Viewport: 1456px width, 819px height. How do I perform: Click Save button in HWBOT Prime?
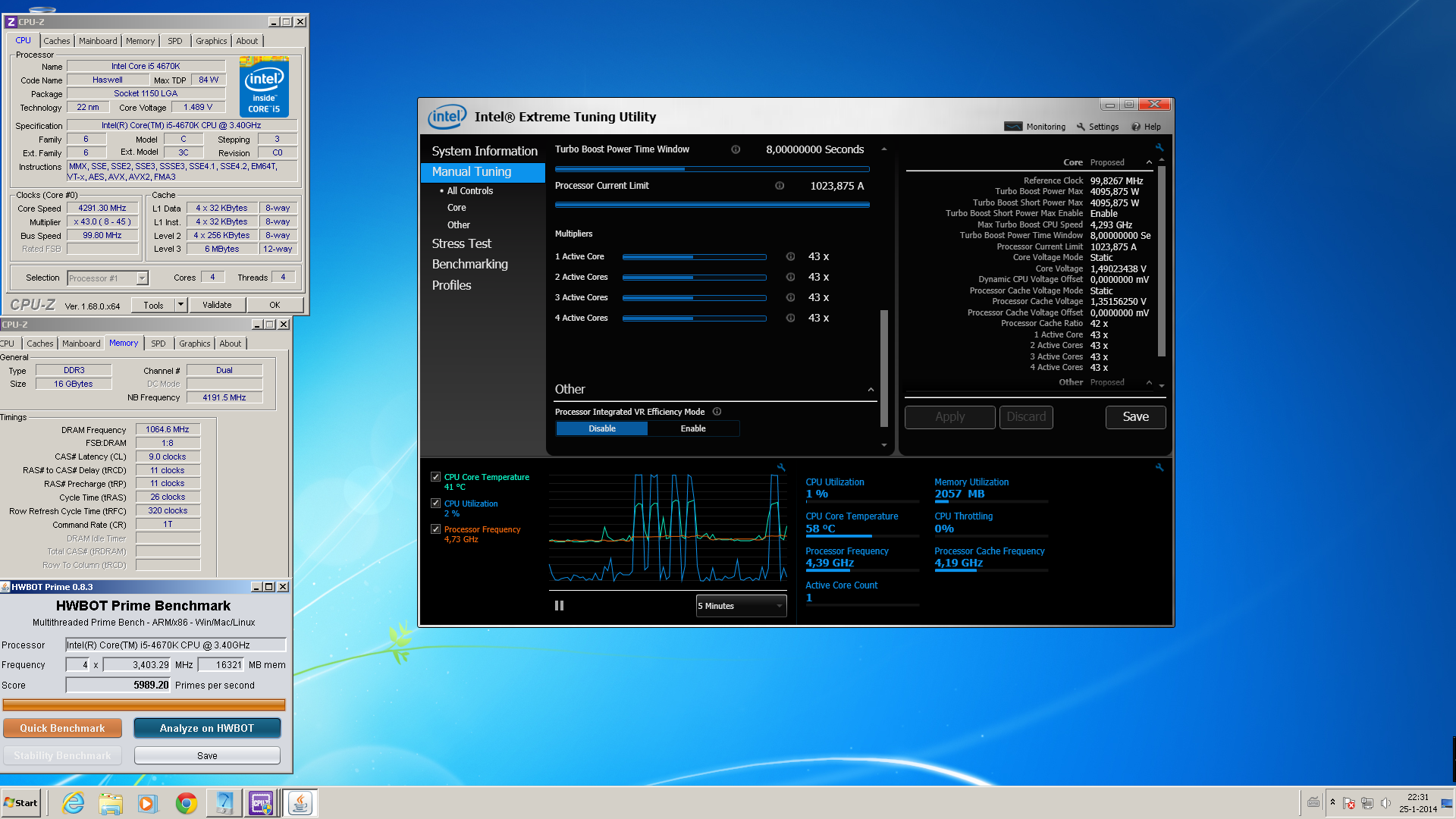point(207,756)
